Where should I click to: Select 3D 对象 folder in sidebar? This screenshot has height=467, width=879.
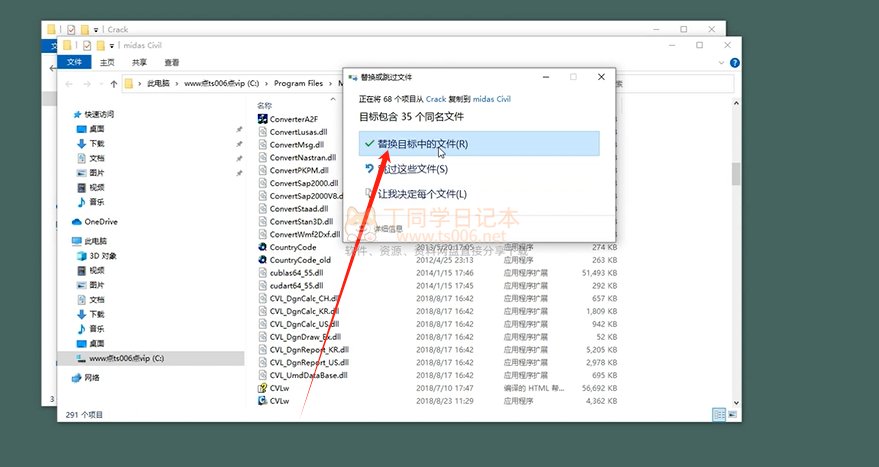point(102,256)
